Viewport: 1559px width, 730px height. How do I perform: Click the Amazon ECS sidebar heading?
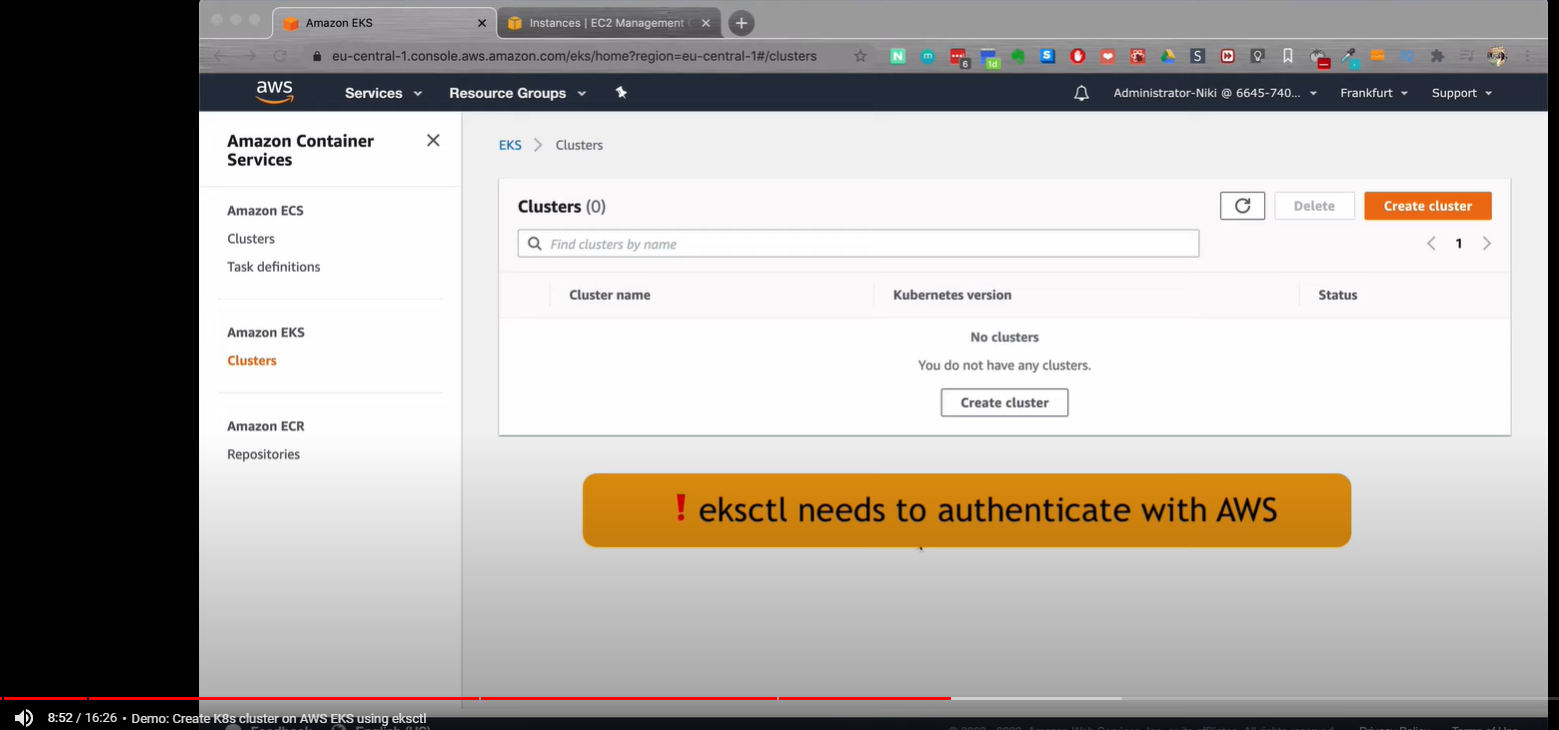point(265,211)
